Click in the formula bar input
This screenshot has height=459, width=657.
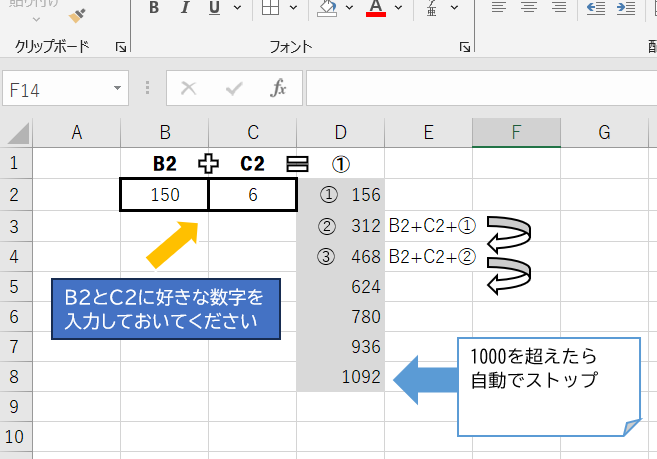point(480,88)
